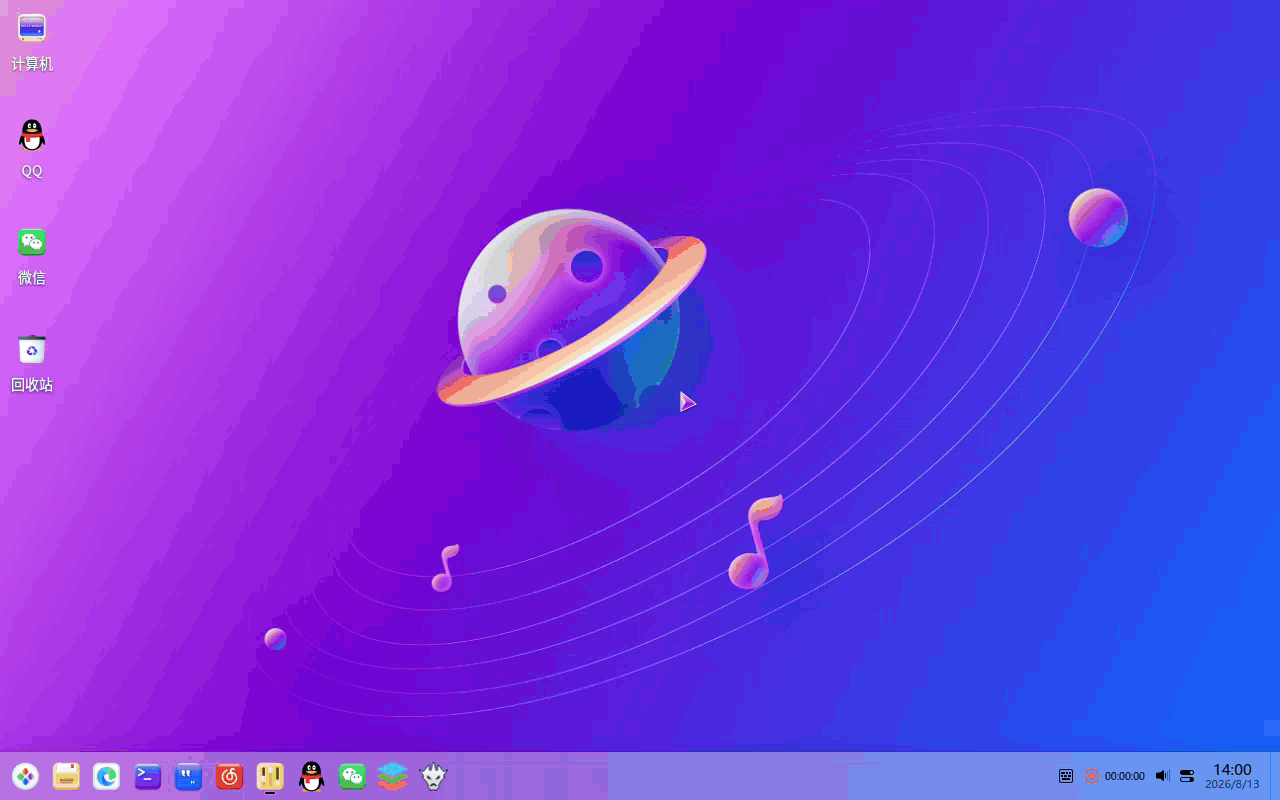Open the calendar from the 14:00 clock

tap(1232, 776)
